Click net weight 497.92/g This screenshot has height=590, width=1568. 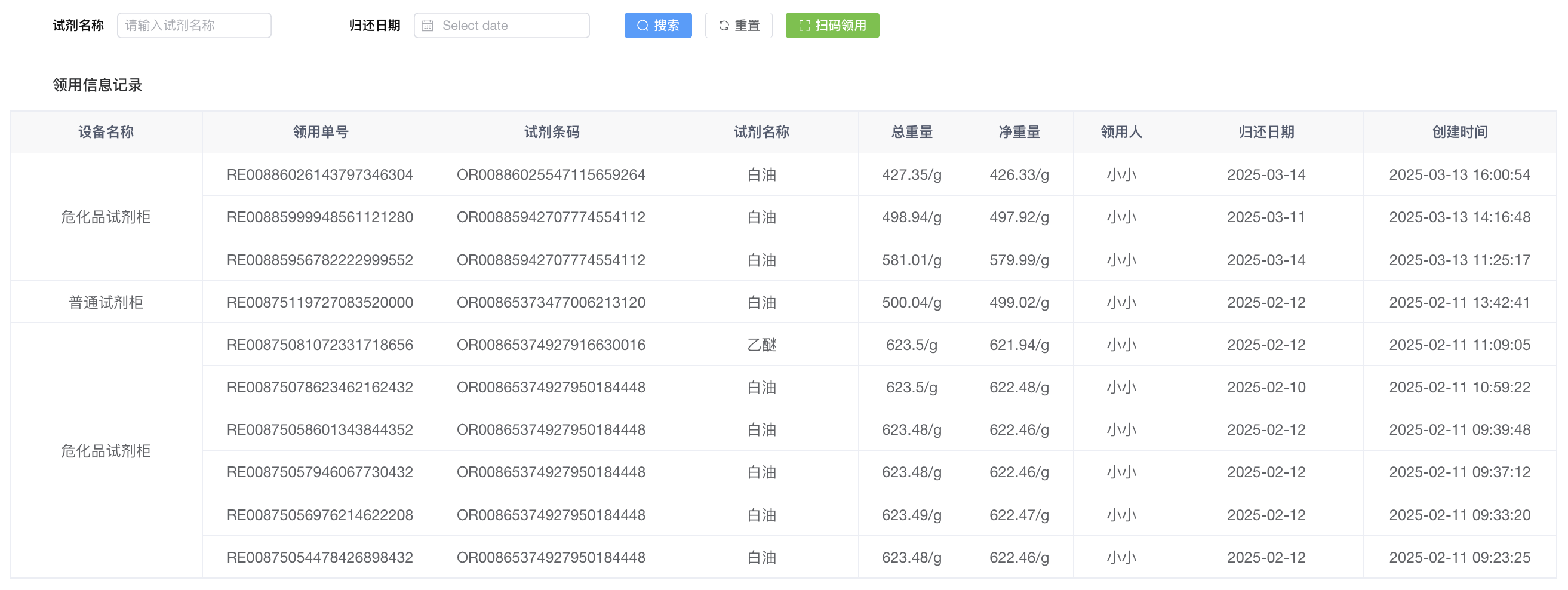1019,217
